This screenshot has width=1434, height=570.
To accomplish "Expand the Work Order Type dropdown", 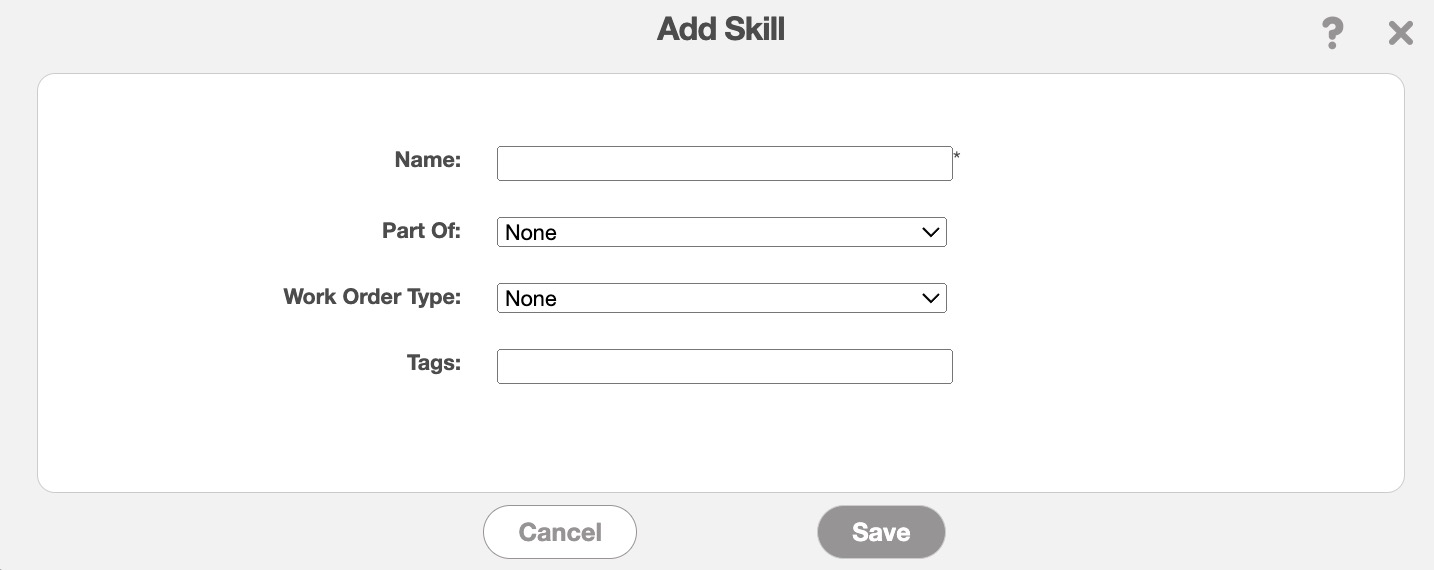I will (x=721, y=298).
